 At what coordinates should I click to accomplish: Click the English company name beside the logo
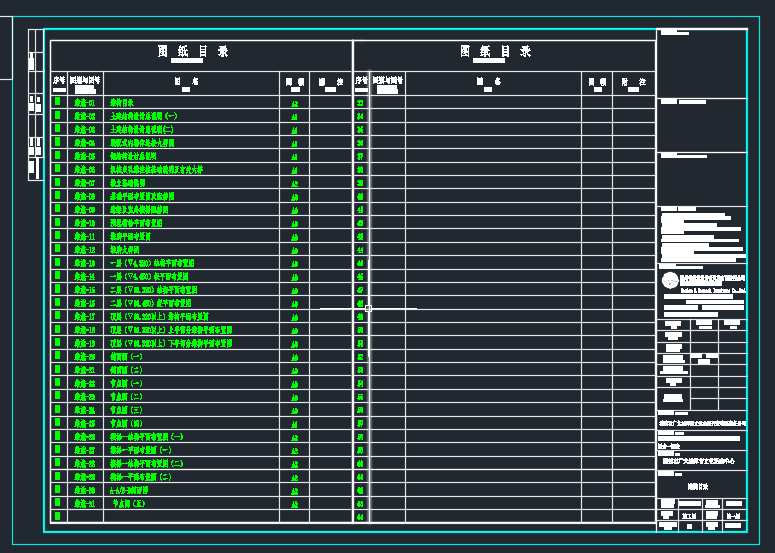click(714, 288)
